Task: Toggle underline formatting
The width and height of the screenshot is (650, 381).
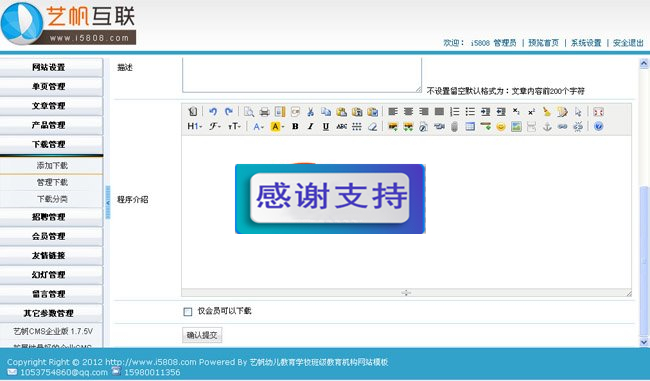Action: point(326,126)
